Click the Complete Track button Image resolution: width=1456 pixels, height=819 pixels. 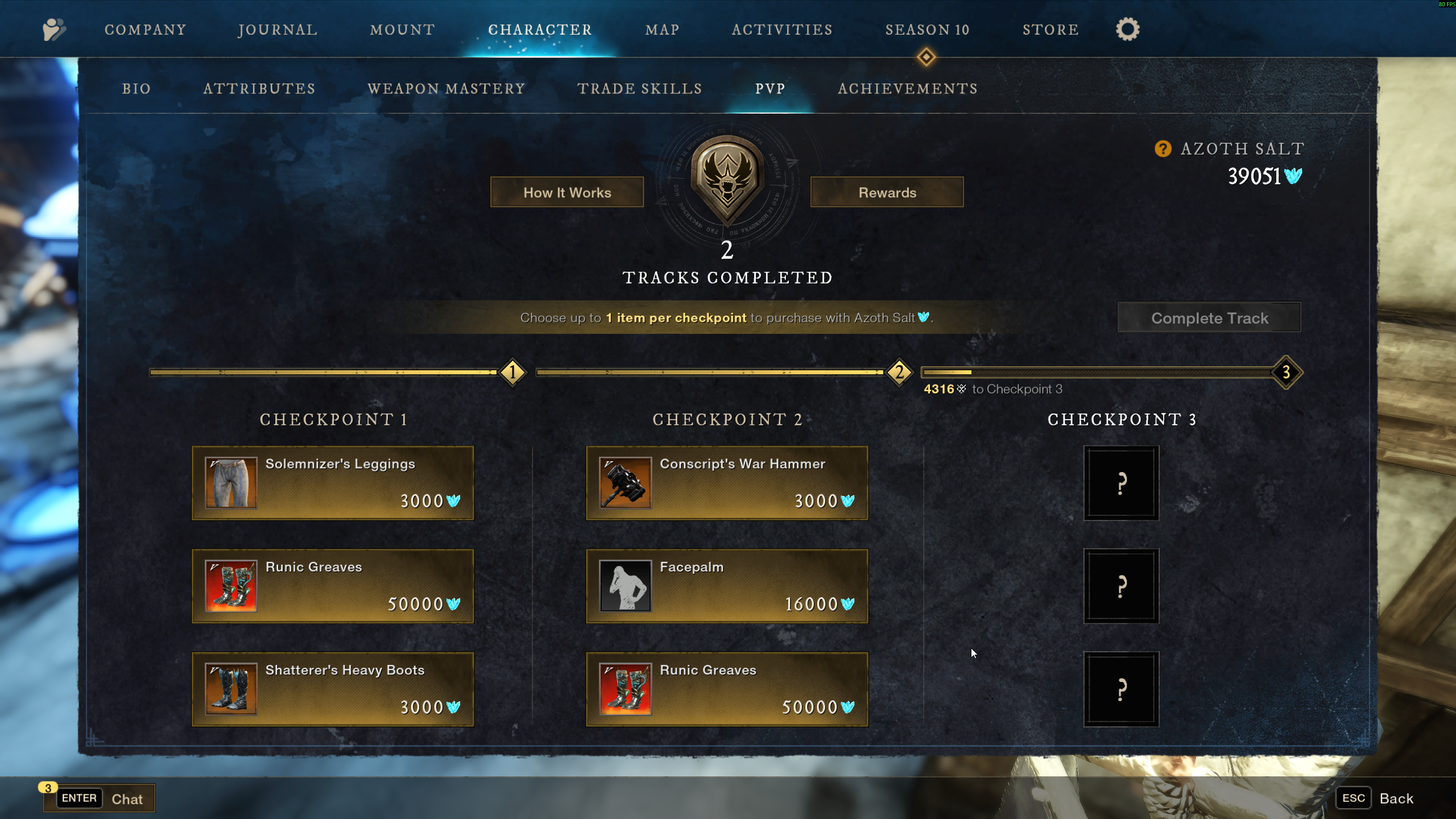pyautogui.click(x=1209, y=317)
